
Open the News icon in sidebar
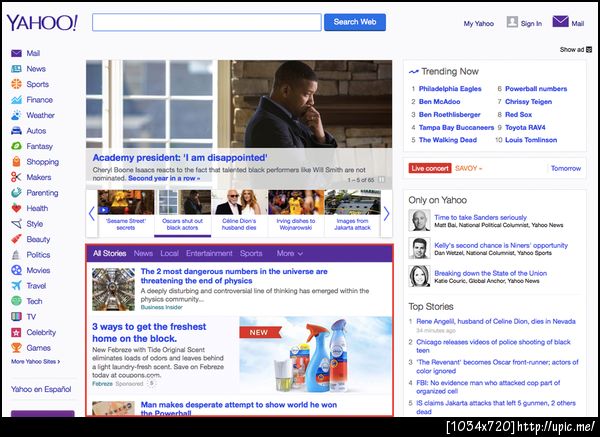pos(16,69)
